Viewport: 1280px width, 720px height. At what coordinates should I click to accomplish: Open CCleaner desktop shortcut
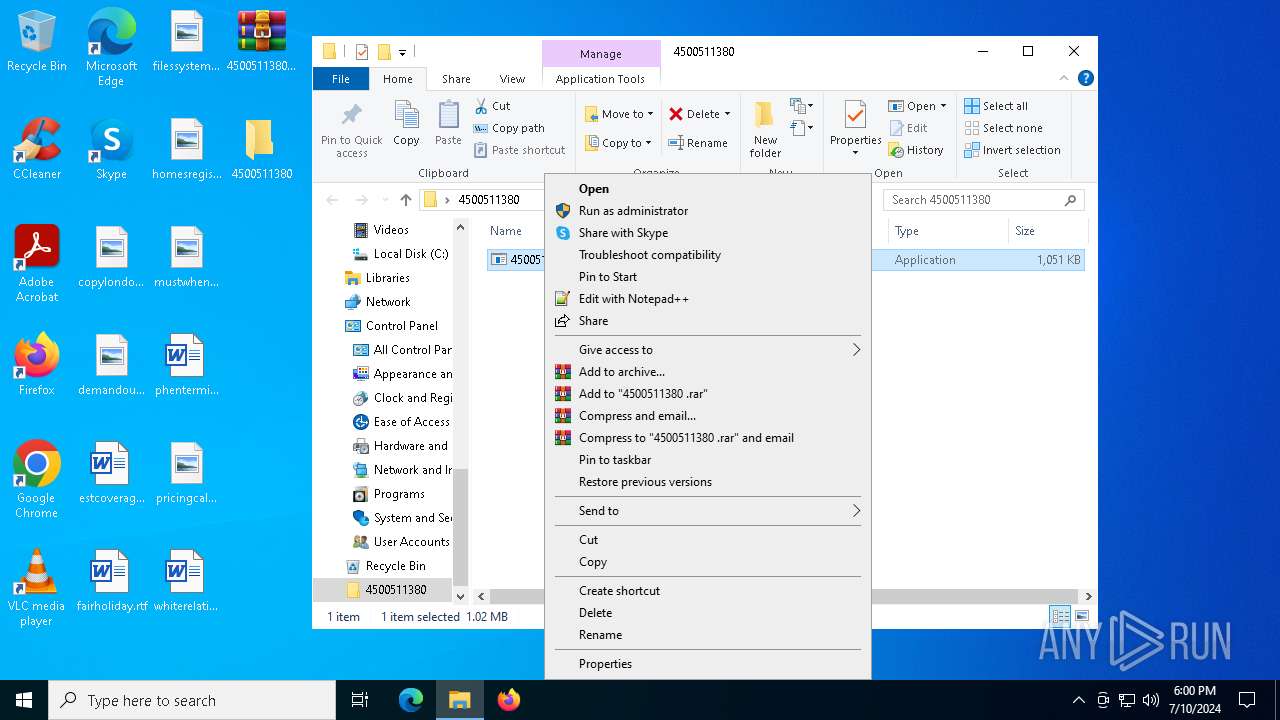tap(37, 149)
